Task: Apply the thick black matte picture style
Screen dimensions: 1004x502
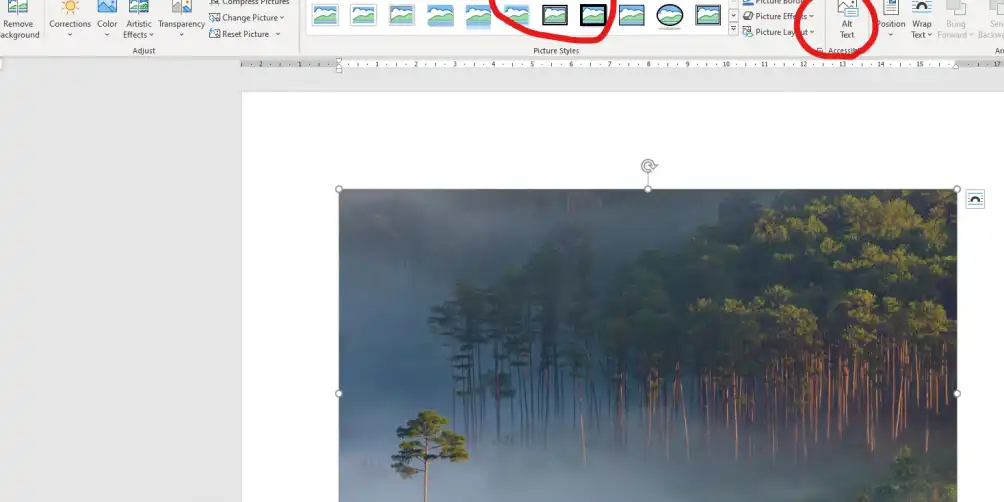Action: coord(593,15)
